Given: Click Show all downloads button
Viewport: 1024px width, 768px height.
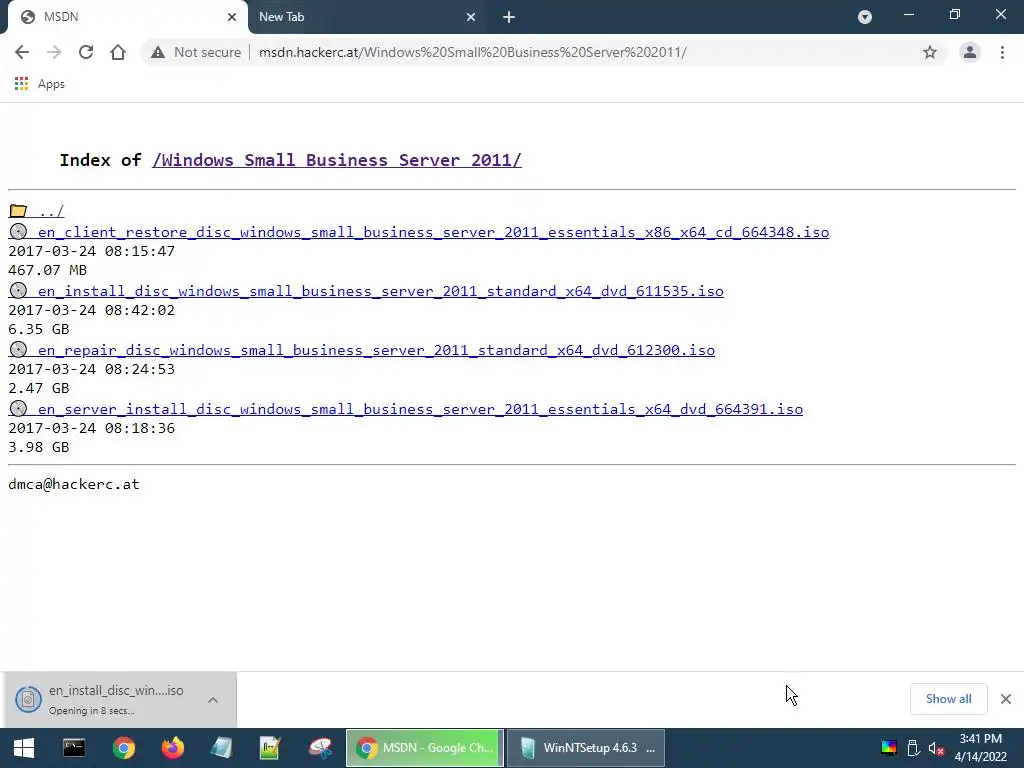Looking at the screenshot, I should coord(948,699).
